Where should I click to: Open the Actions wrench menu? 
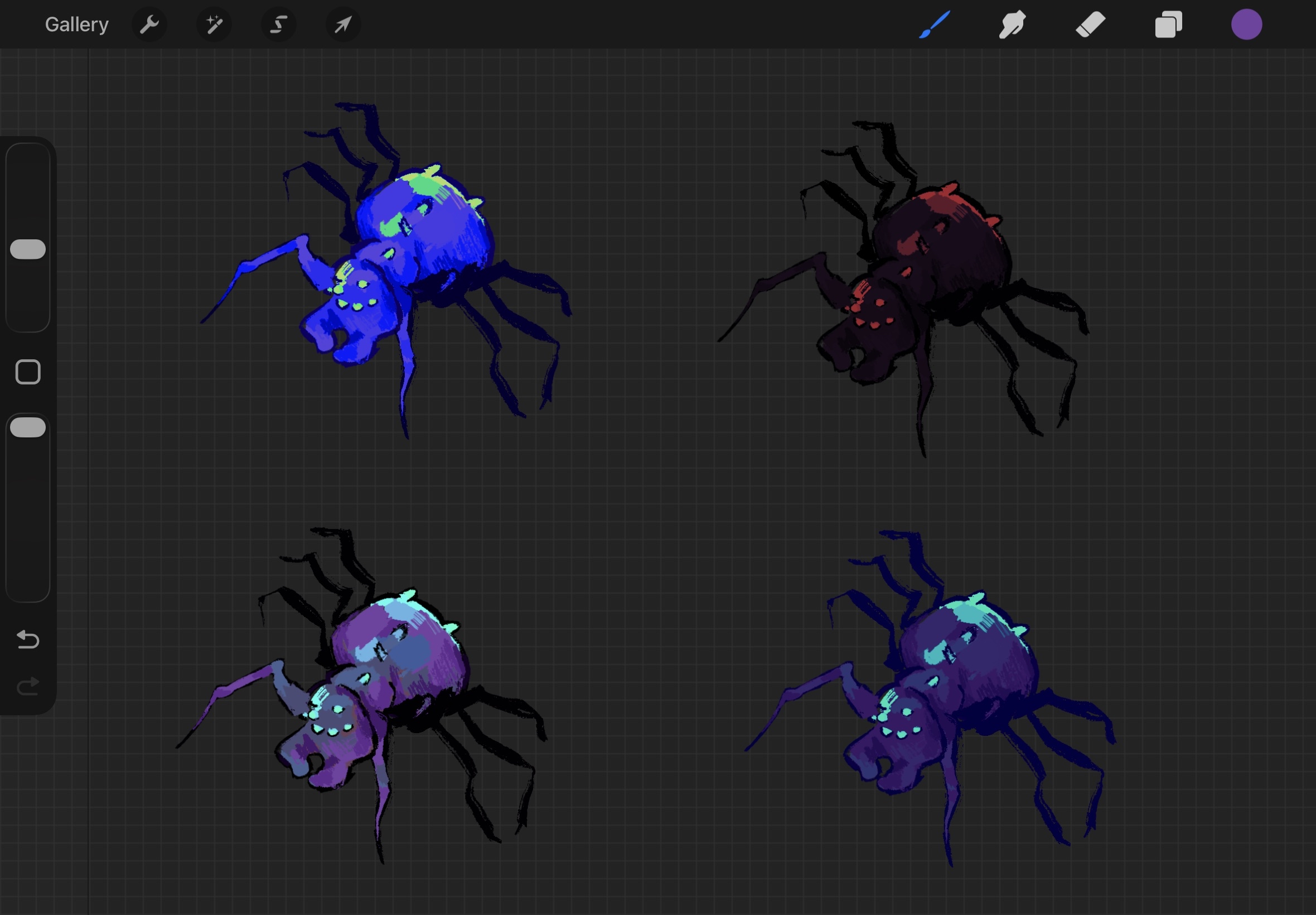(149, 25)
